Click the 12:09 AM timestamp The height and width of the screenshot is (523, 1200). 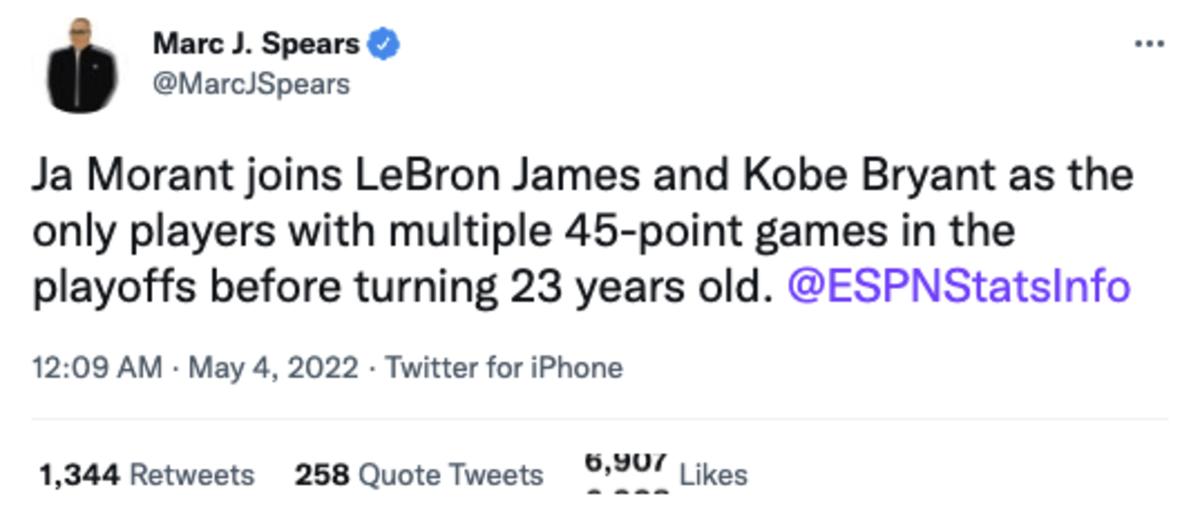click(x=97, y=368)
